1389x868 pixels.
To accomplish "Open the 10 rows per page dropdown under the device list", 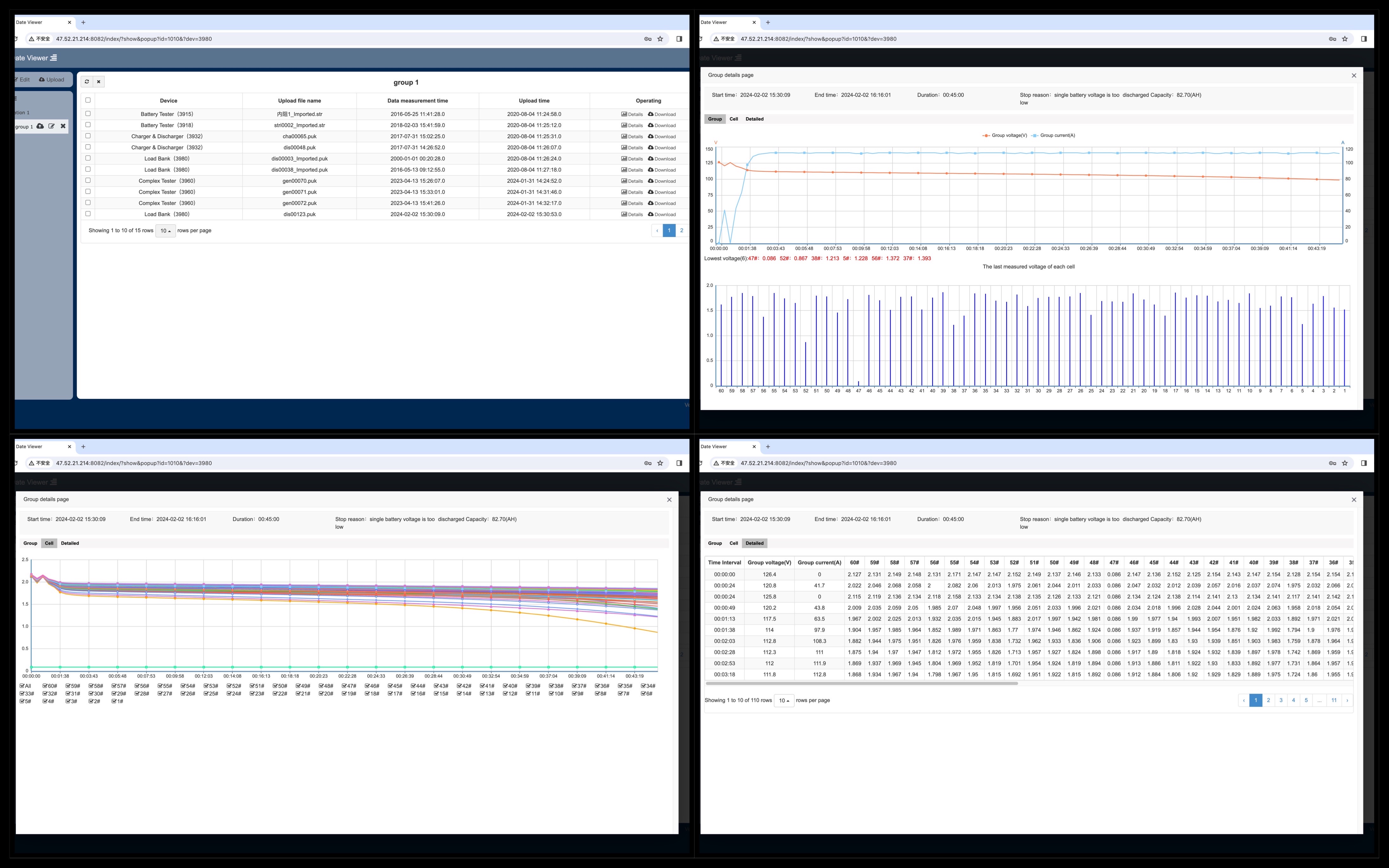I will point(166,231).
